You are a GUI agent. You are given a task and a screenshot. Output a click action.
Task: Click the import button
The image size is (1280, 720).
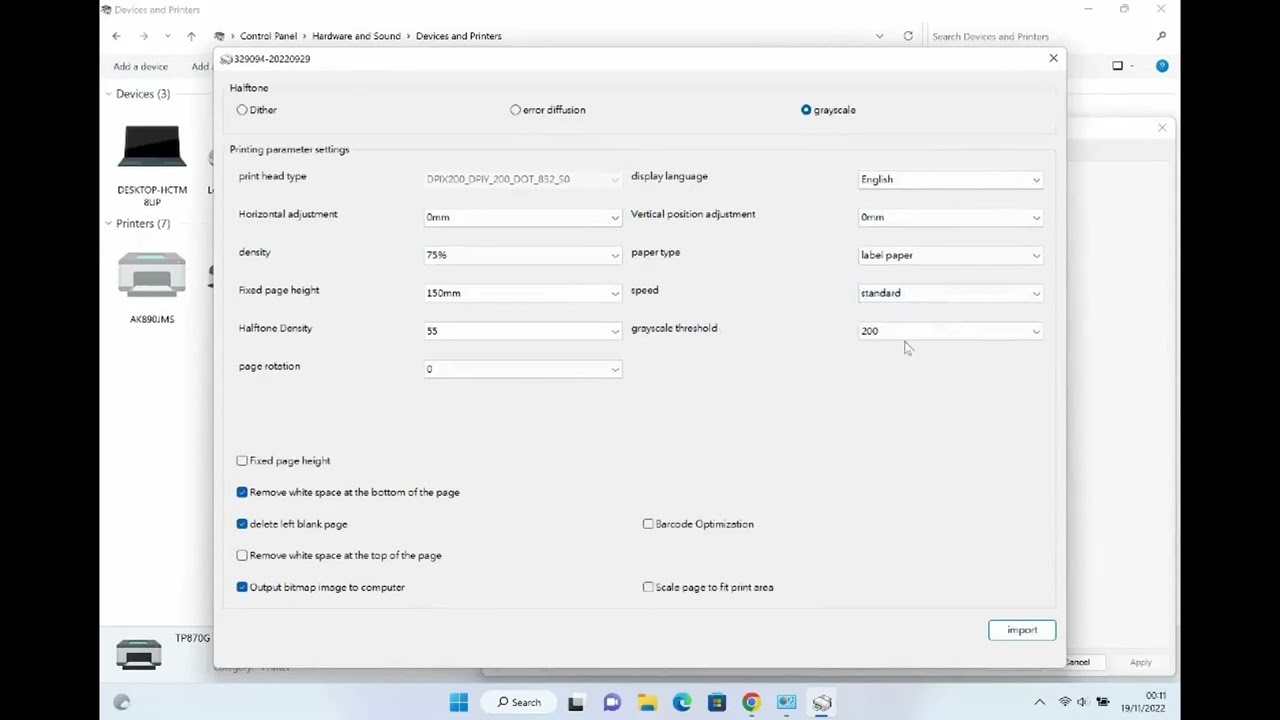tap(1022, 630)
